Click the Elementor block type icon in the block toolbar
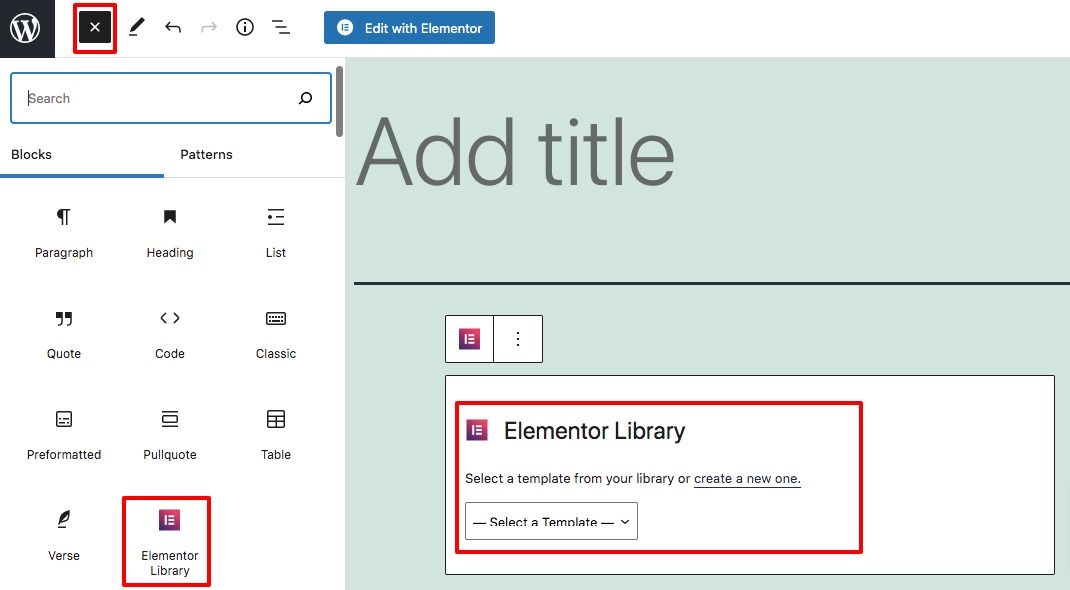The height and width of the screenshot is (590, 1070). 469,339
